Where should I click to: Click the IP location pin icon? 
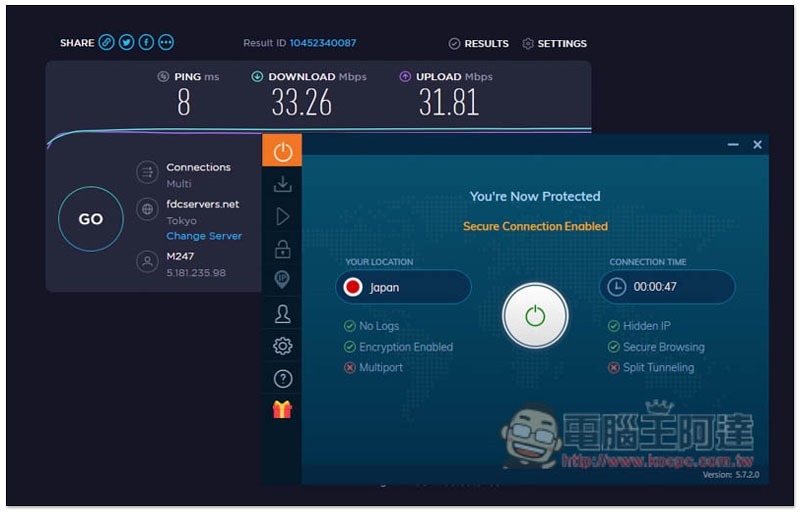coord(282,280)
